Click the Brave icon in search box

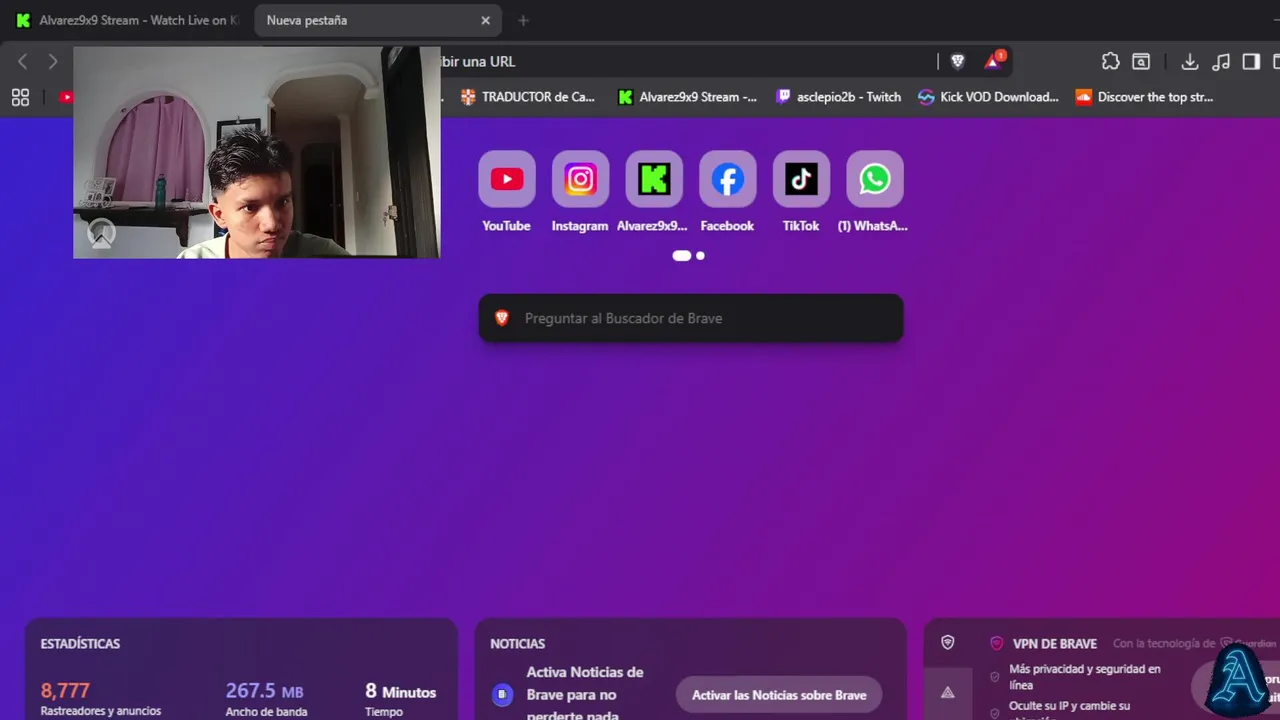(x=502, y=318)
